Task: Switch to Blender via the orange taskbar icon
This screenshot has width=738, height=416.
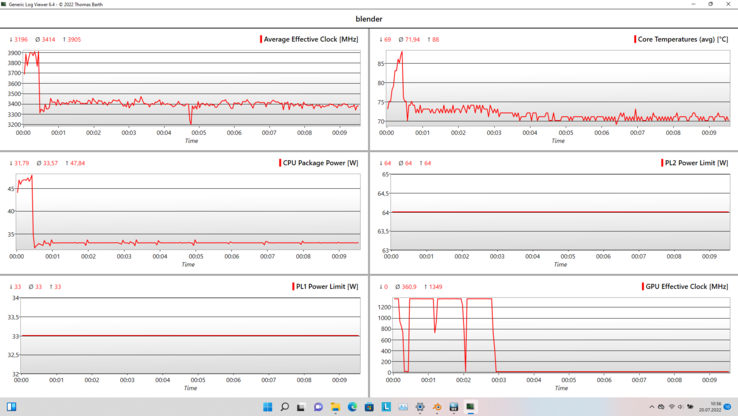Action: click(437, 407)
